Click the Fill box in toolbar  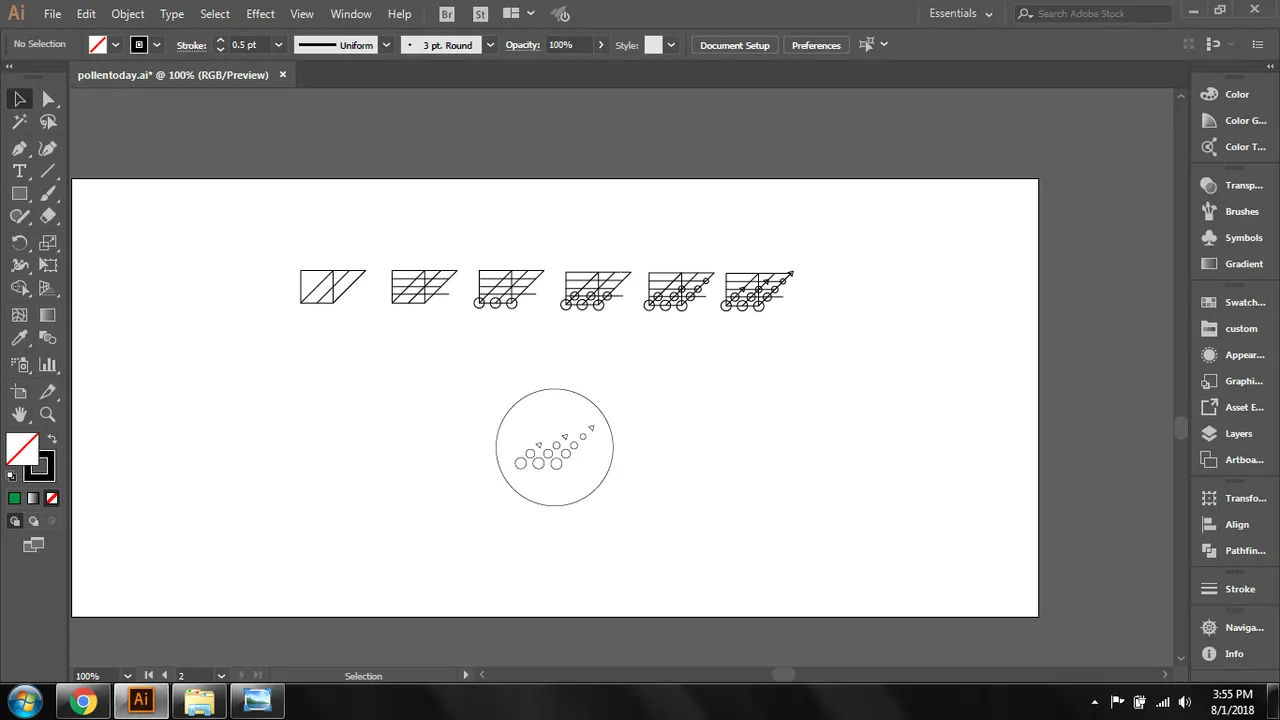click(x=22, y=449)
